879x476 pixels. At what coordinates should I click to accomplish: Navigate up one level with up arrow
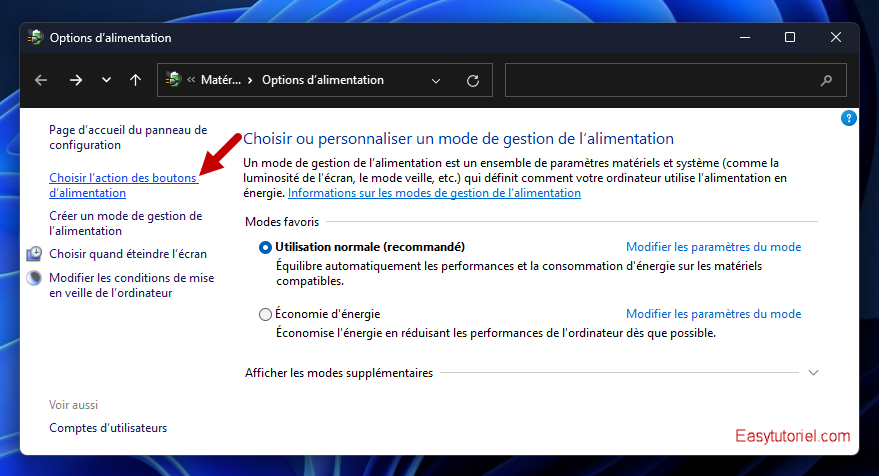pyautogui.click(x=136, y=80)
